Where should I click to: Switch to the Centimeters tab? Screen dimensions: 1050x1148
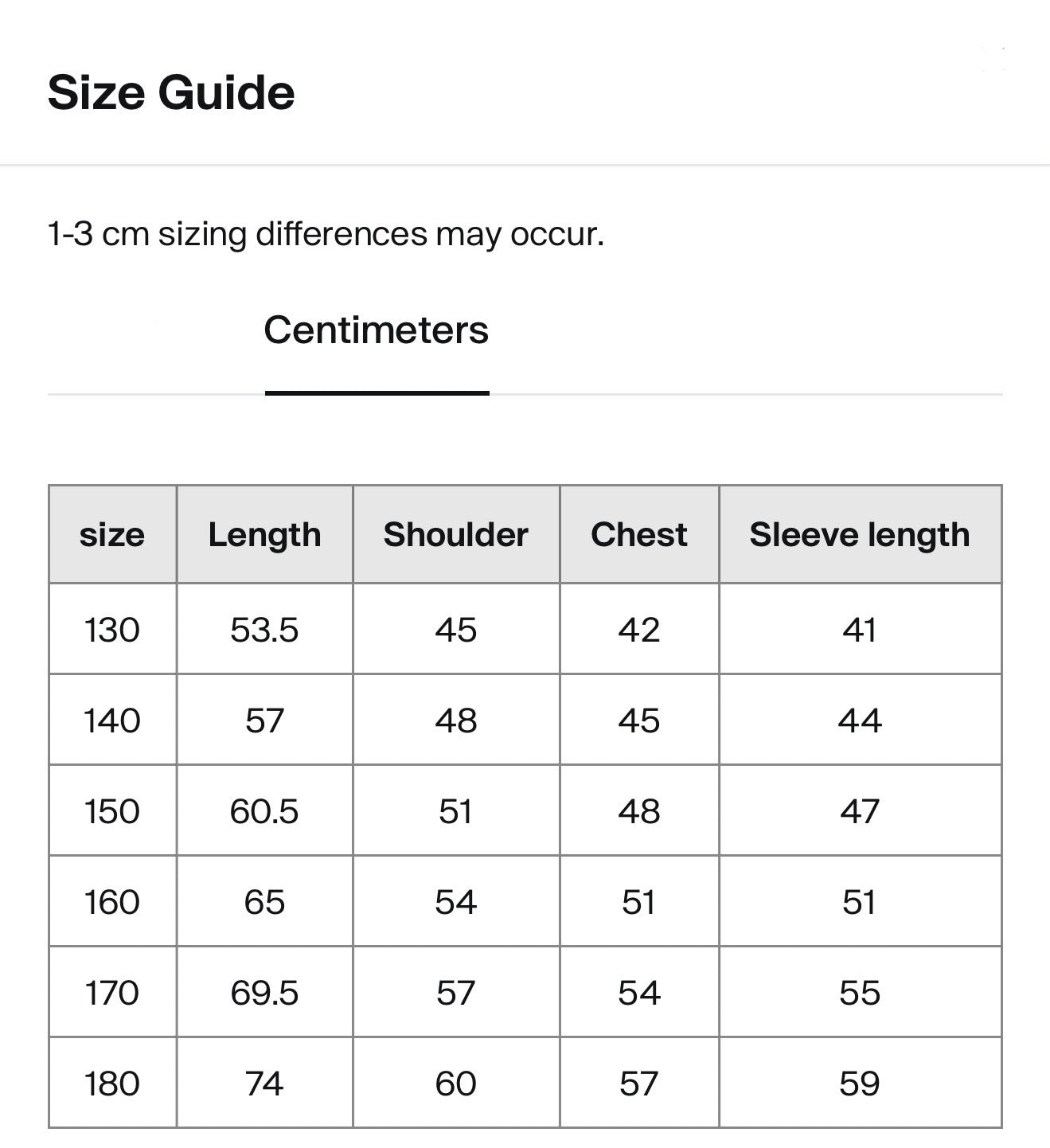pyautogui.click(x=376, y=330)
